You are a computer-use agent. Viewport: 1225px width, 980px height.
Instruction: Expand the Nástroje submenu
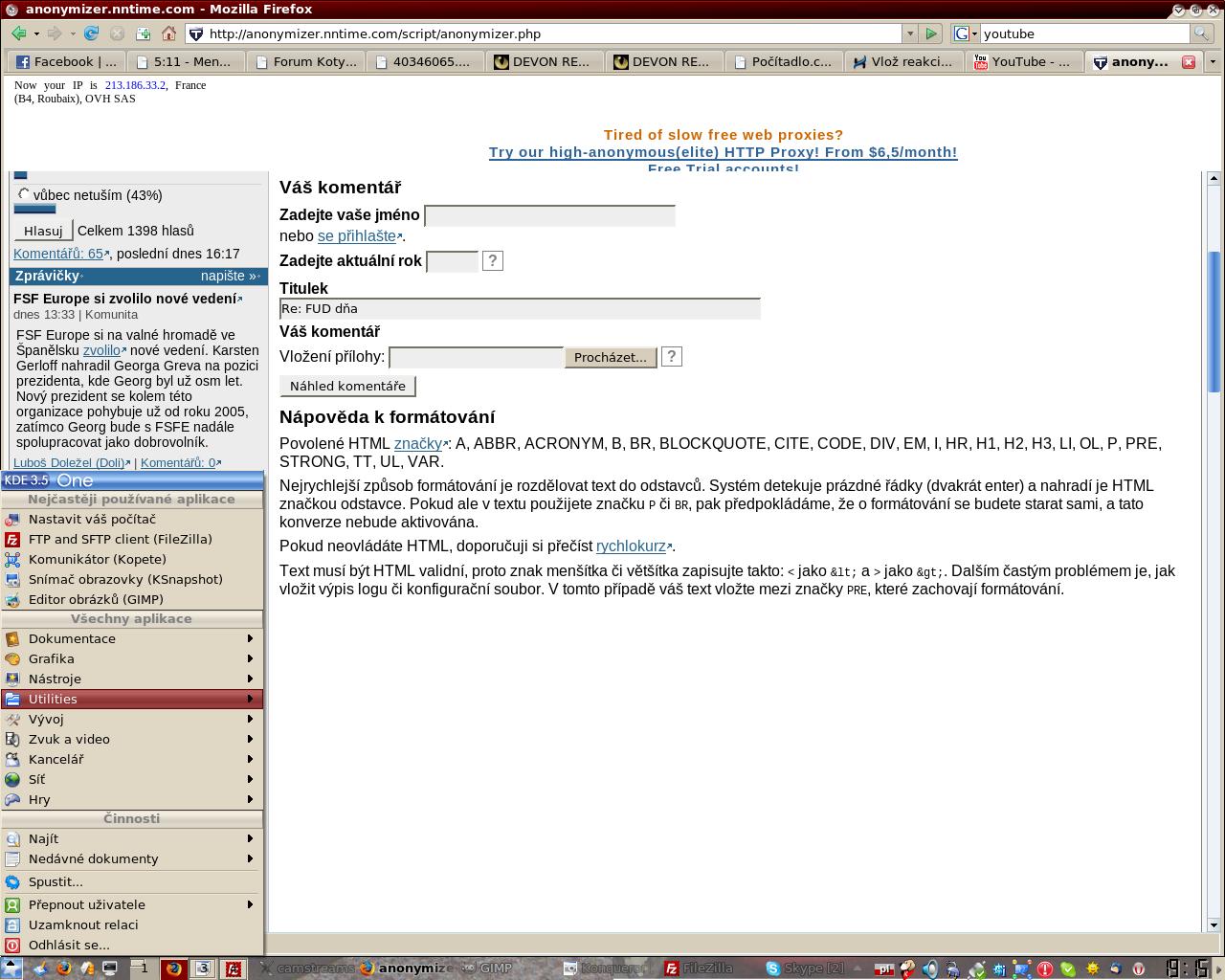(132, 679)
